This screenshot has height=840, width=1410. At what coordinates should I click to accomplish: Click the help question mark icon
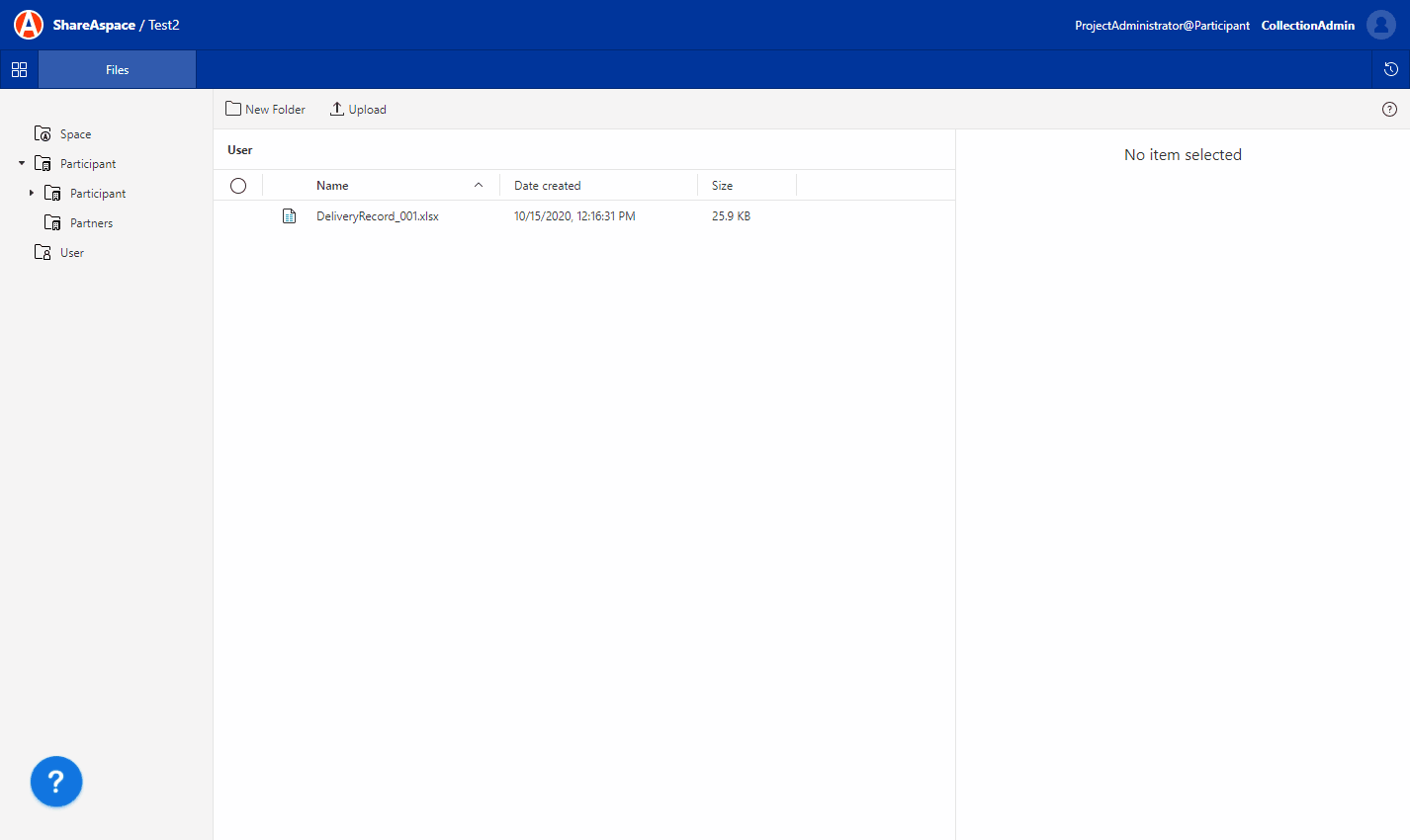point(1389,109)
